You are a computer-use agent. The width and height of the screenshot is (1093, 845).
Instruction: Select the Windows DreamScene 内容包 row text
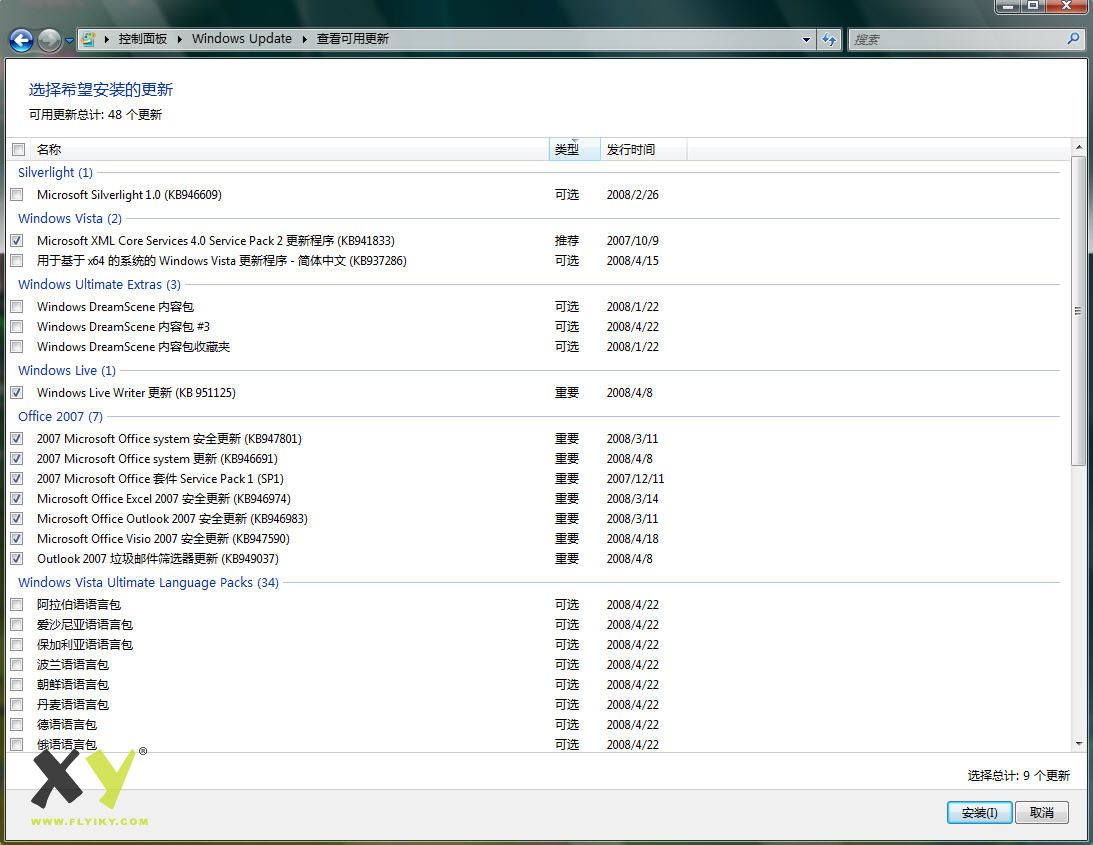[x=115, y=307]
